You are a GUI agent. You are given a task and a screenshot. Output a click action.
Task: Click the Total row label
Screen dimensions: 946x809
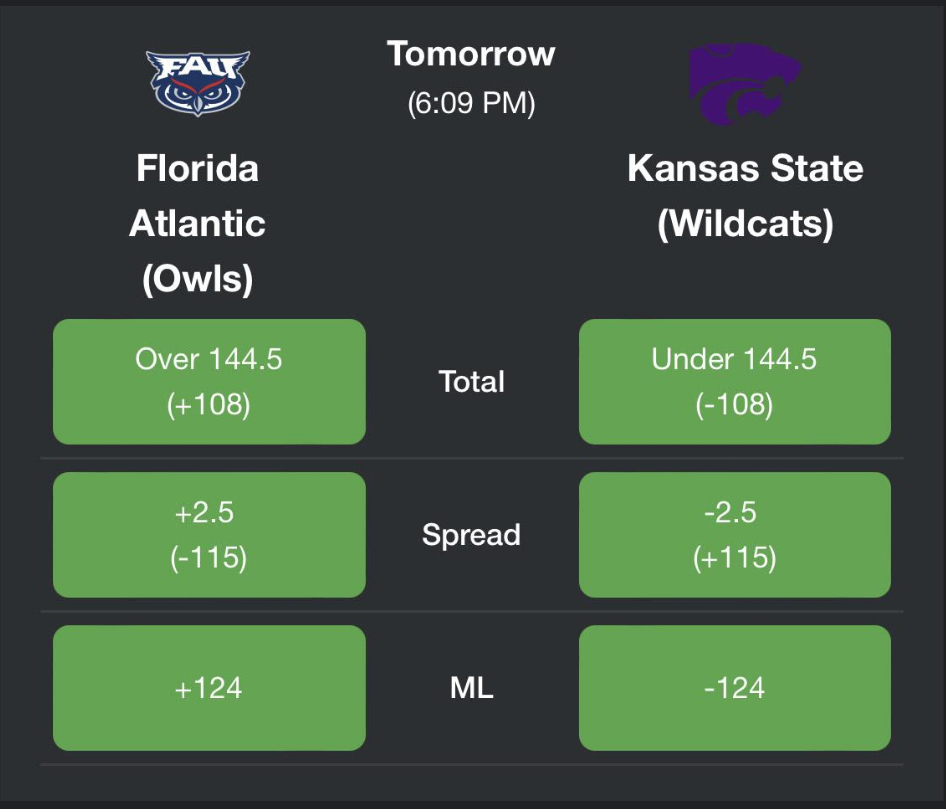[471, 382]
